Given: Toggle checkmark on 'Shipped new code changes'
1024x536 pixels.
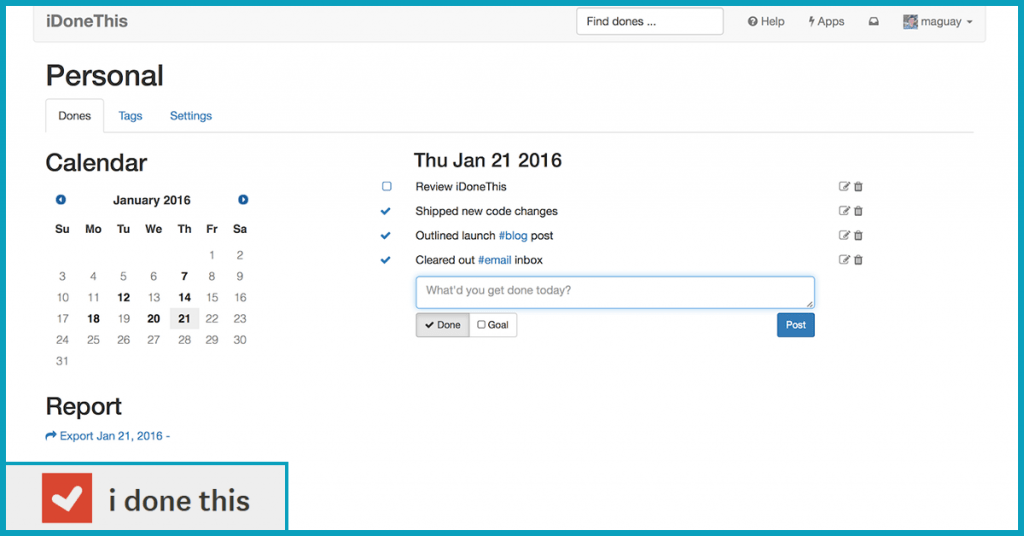Looking at the screenshot, I should tap(385, 211).
